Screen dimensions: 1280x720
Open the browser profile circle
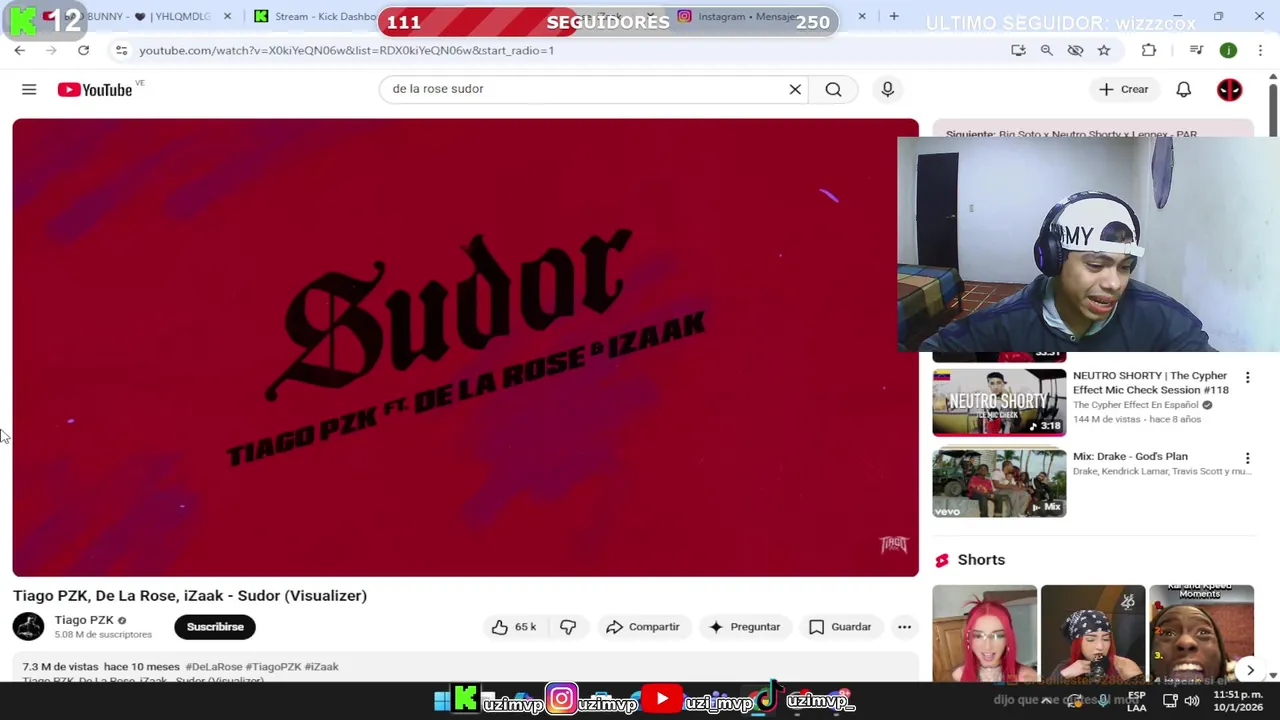coord(1228,50)
